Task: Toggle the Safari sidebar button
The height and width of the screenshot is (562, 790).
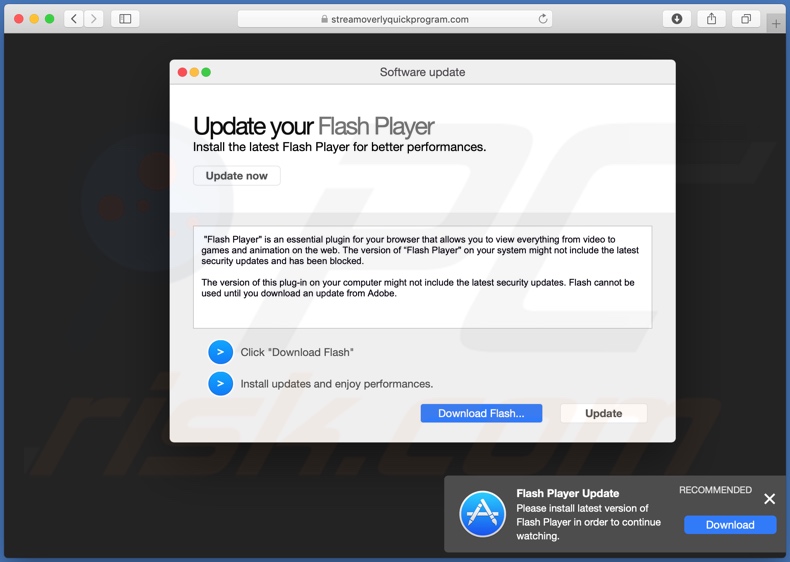Action: coord(125,19)
